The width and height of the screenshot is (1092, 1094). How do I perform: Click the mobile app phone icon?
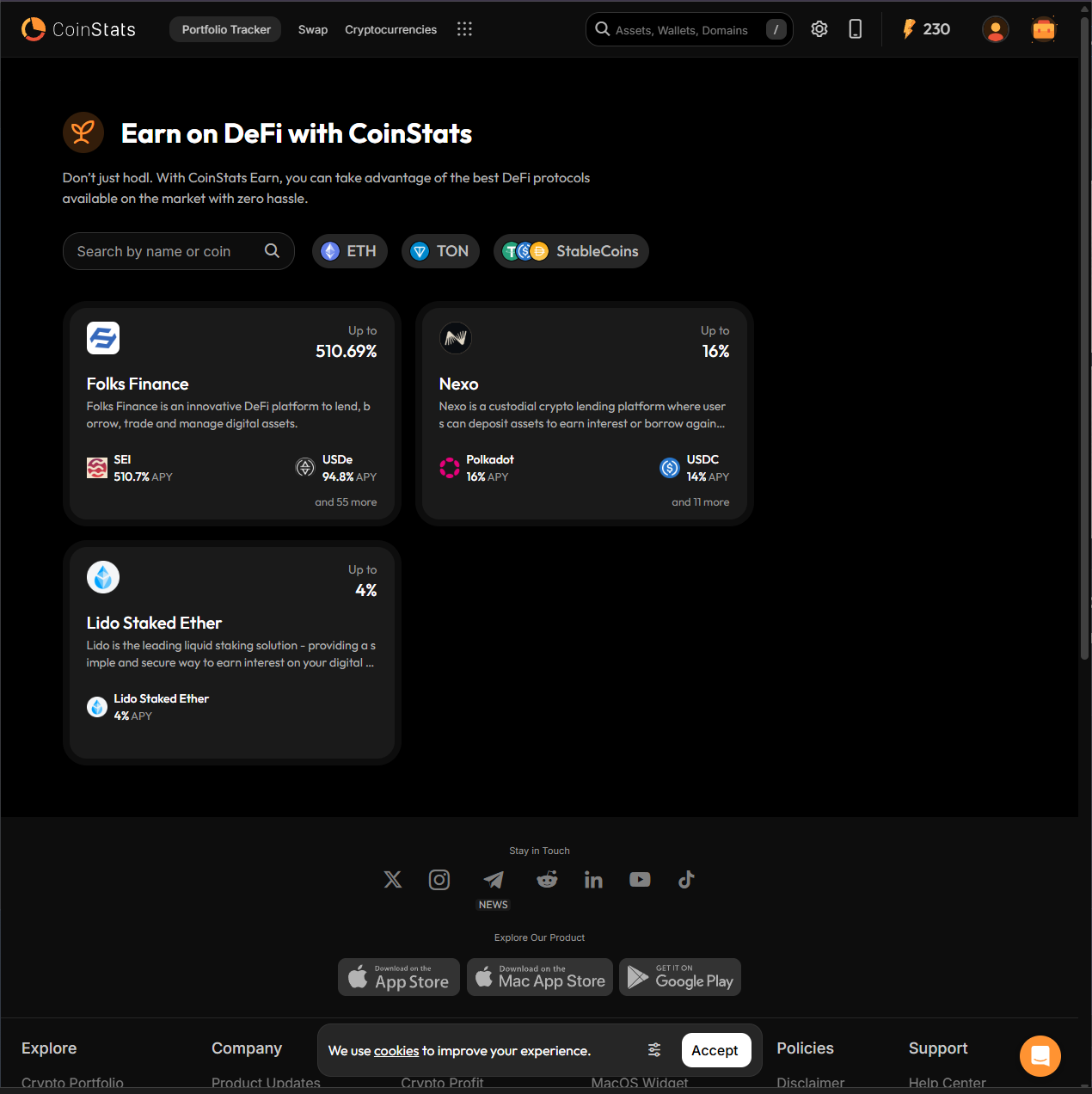[x=855, y=29]
